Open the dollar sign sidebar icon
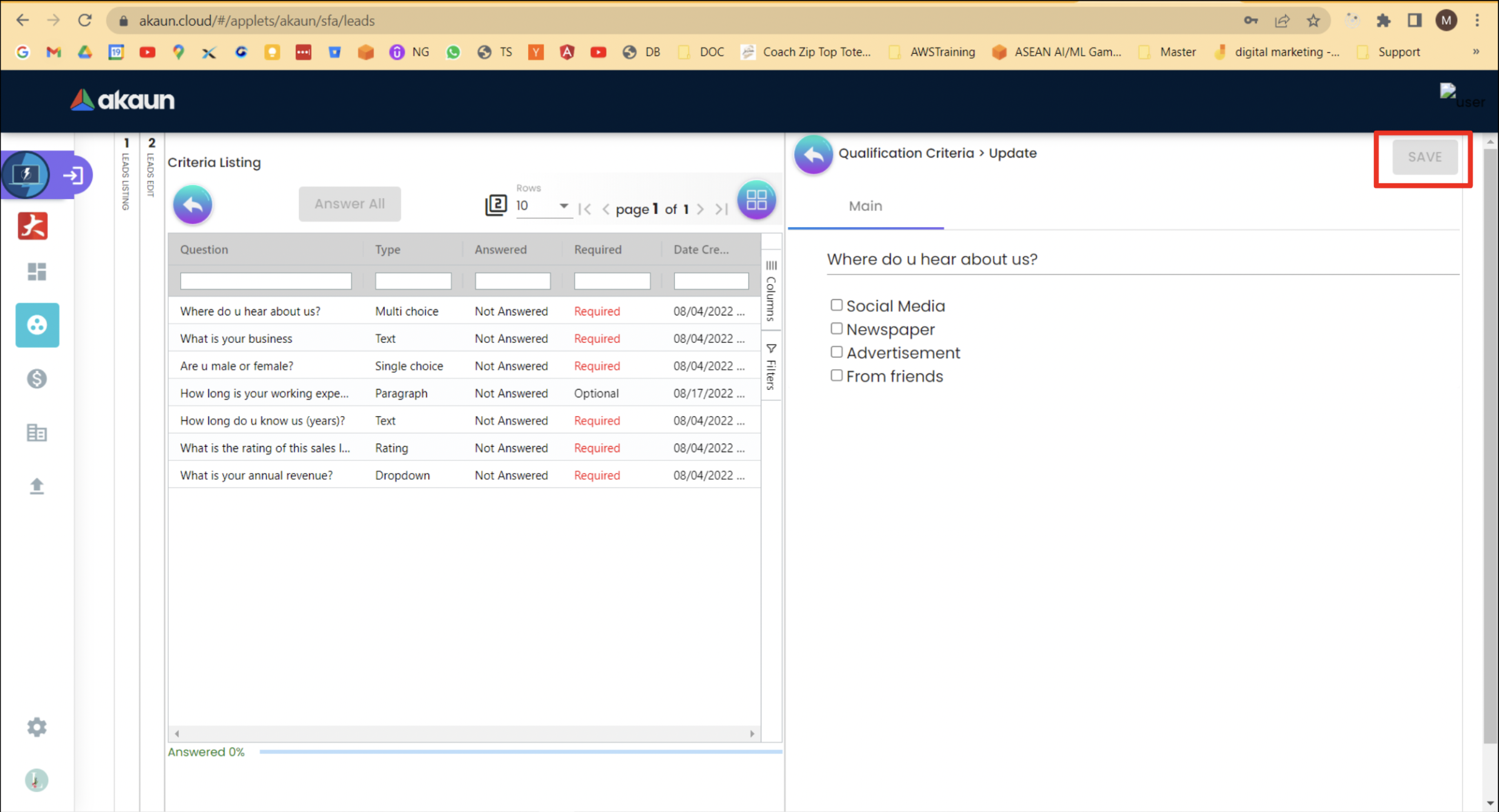The image size is (1499, 812). pos(37,378)
